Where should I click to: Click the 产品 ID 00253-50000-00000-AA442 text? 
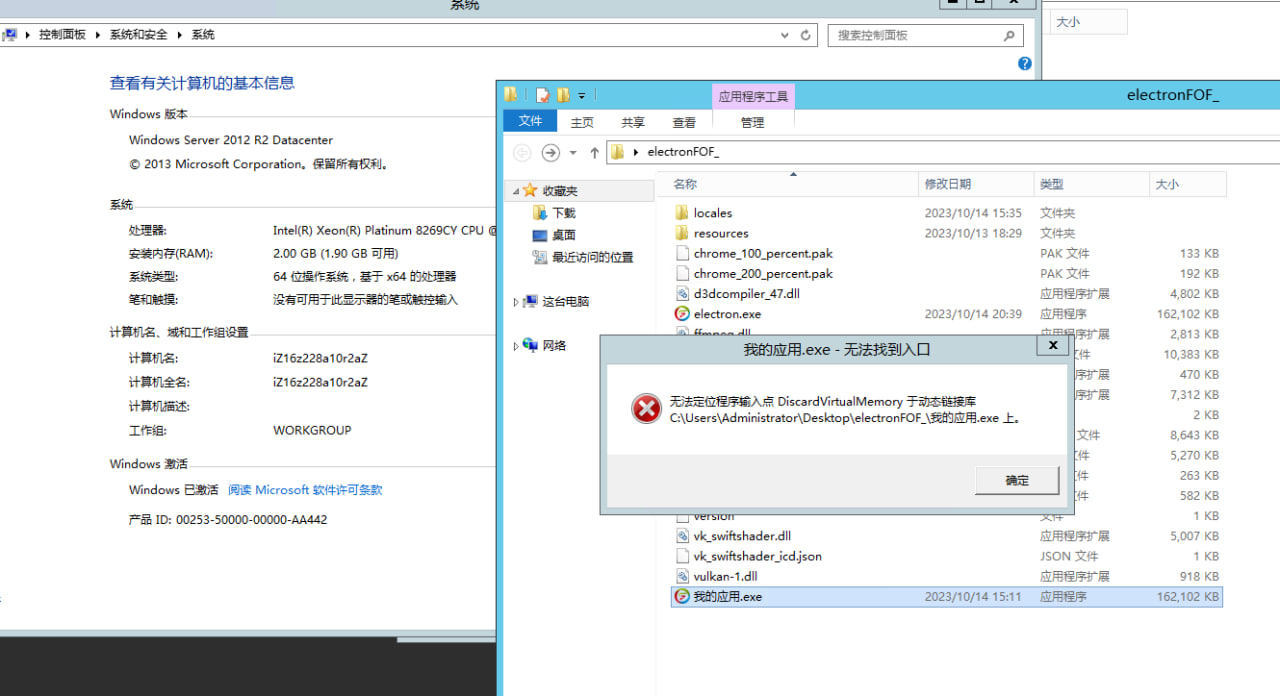click(x=228, y=520)
